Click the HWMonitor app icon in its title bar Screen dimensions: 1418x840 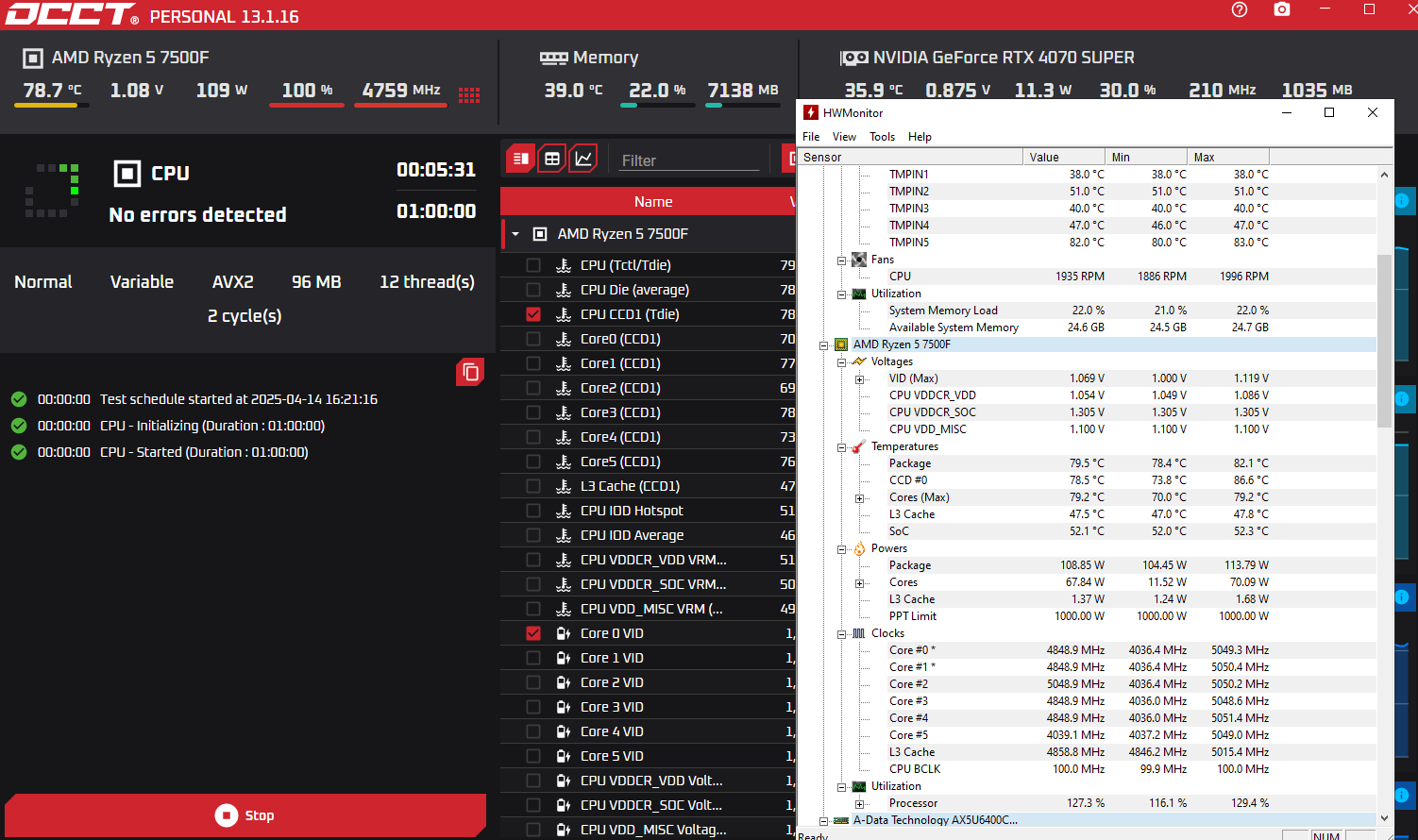coord(810,112)
